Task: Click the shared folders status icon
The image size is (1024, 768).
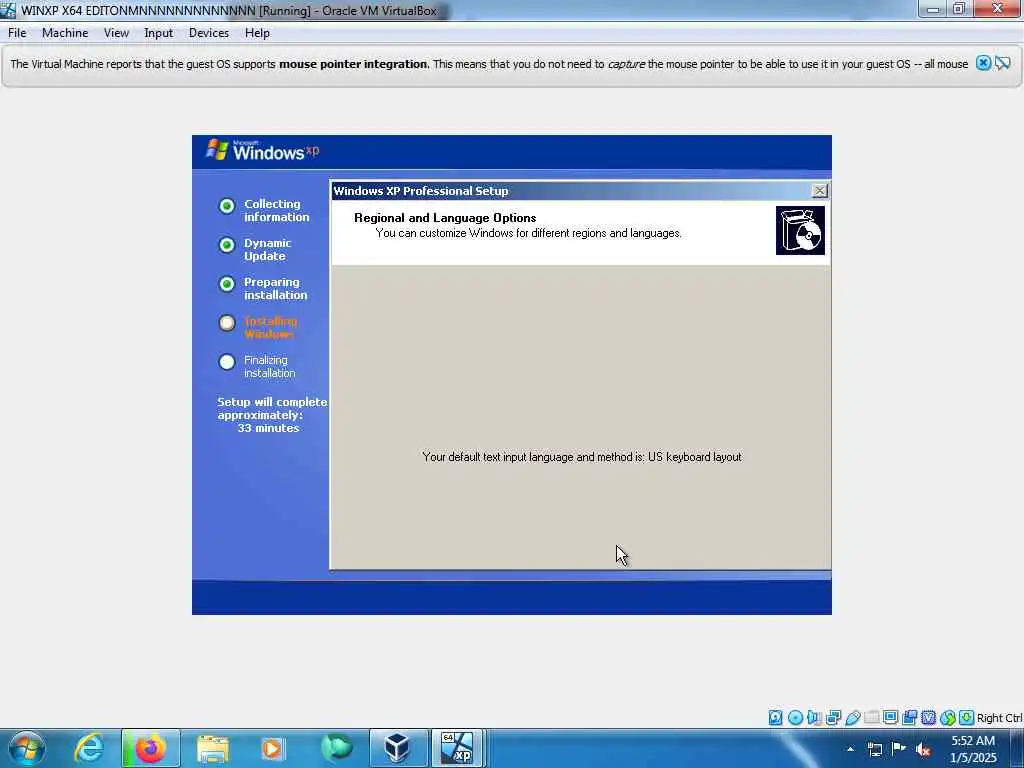Action: point(871,718)
